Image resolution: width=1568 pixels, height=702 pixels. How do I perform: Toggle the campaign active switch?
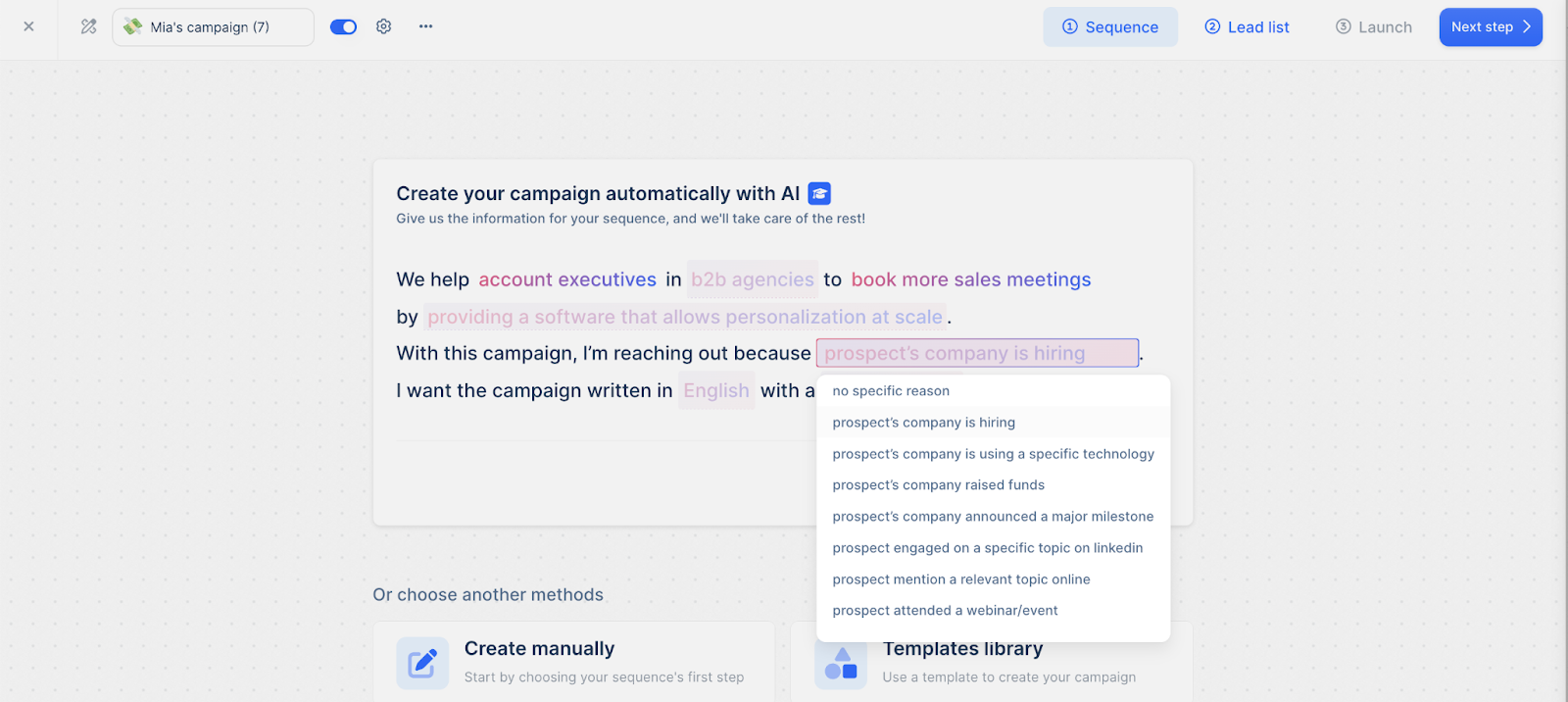coord(343,26)
